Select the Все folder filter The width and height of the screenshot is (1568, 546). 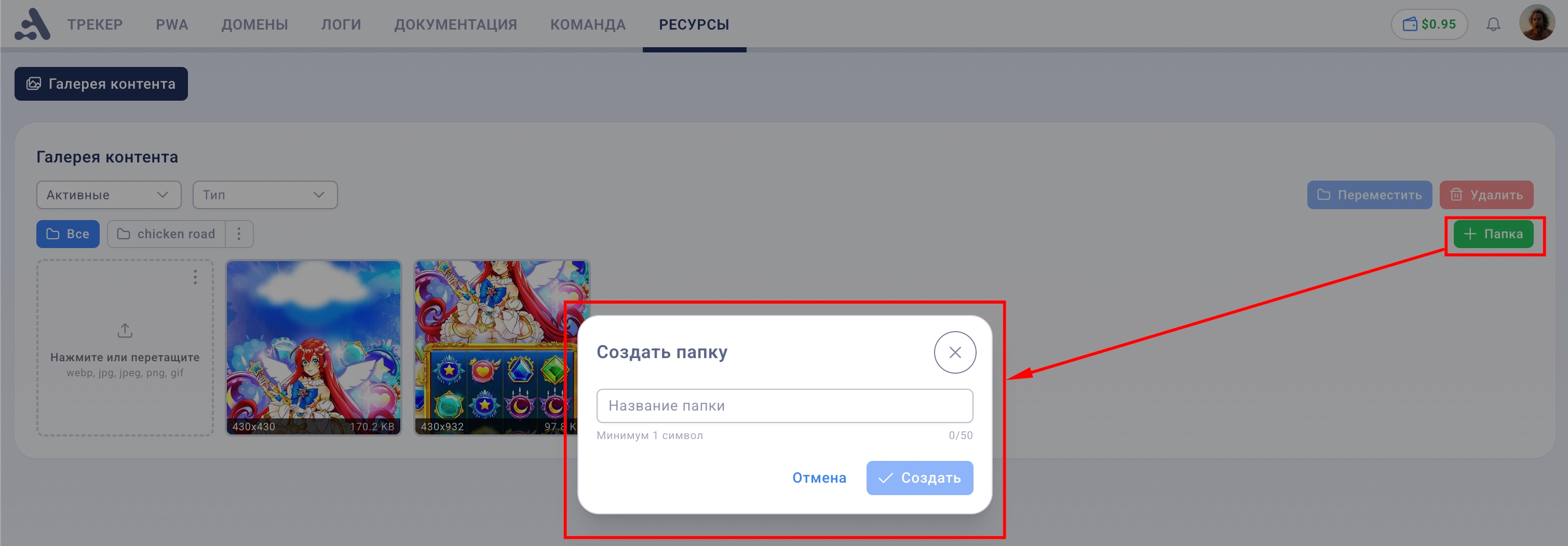(67, 234)
